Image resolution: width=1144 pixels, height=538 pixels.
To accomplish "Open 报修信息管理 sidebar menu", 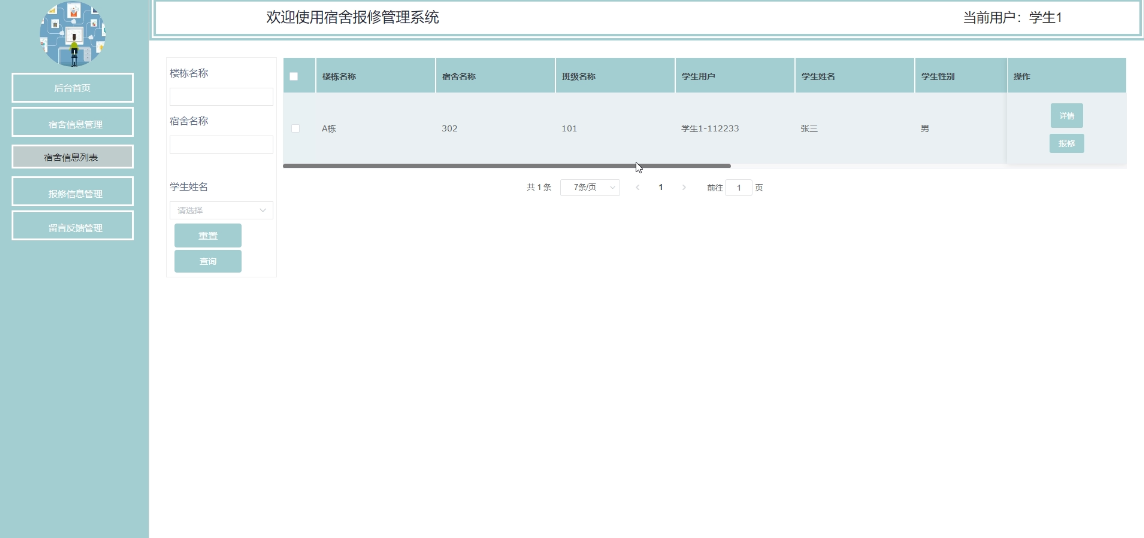I will 73,191.
